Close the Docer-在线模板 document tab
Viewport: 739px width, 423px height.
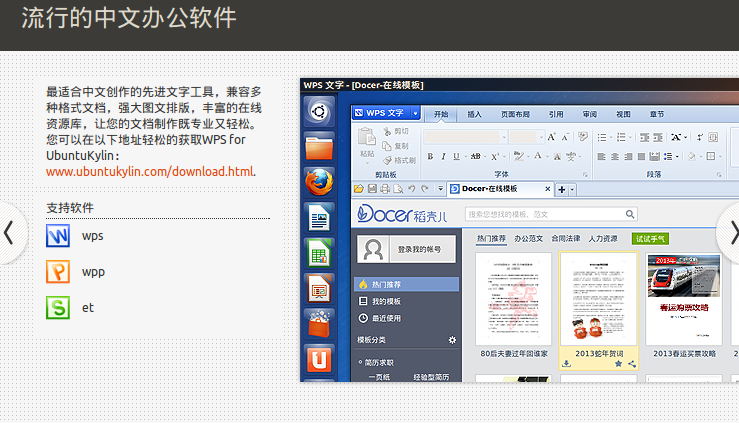(x=548, y=189)
